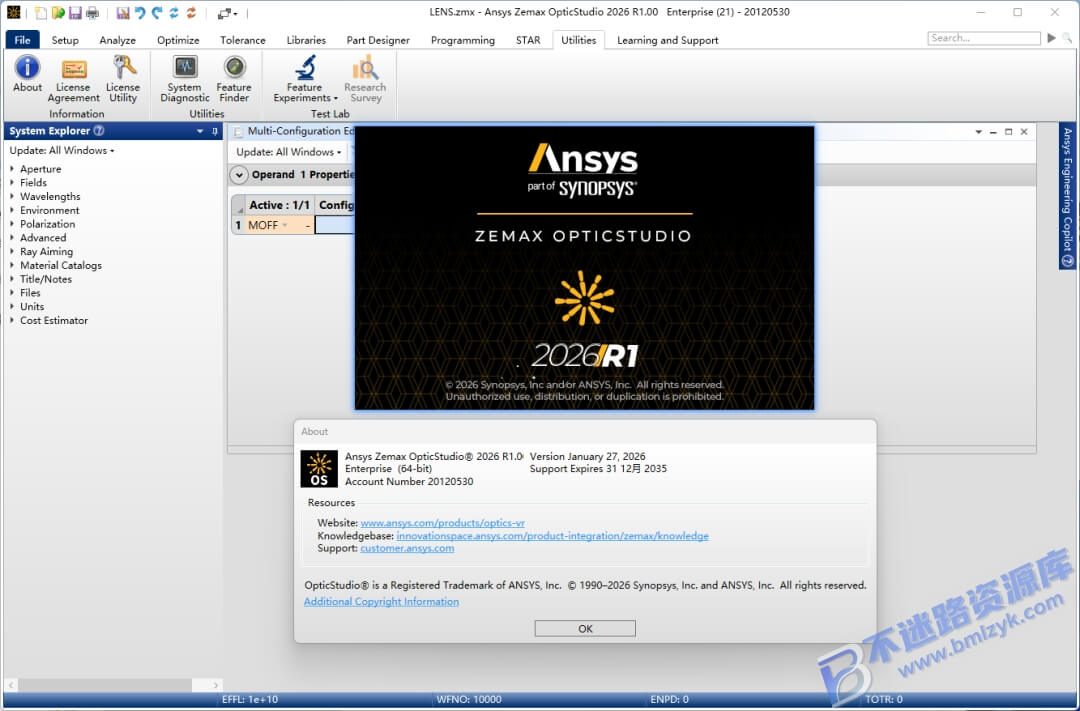
Task: Open the License Agreement
Action: coord(74,80)
